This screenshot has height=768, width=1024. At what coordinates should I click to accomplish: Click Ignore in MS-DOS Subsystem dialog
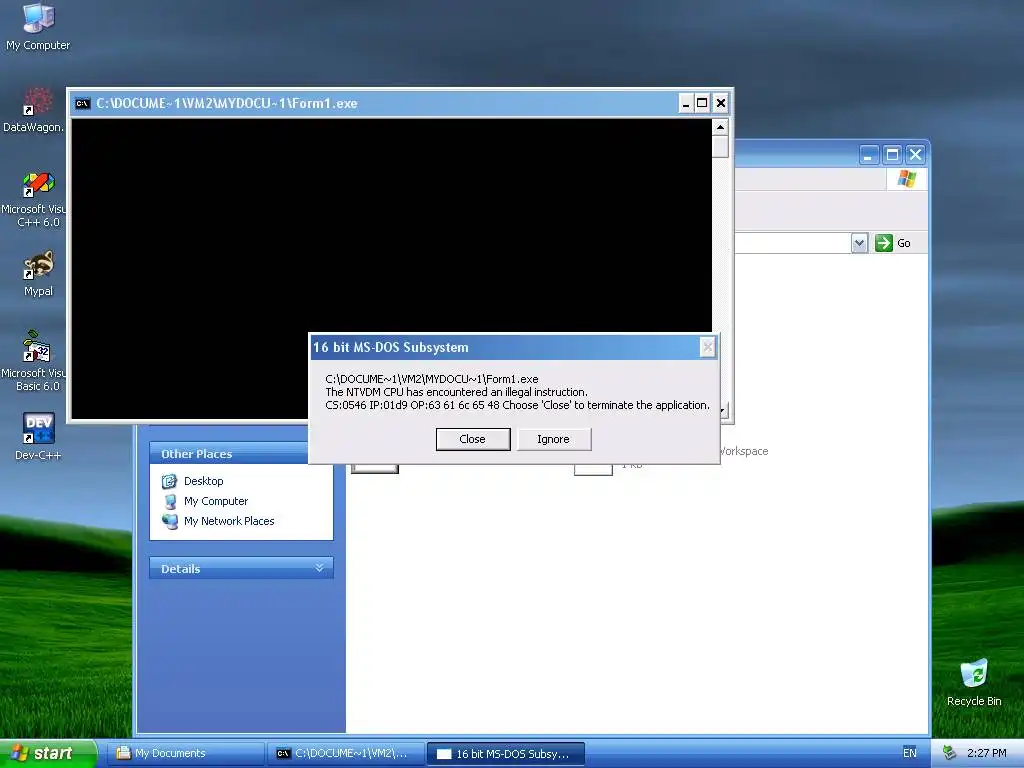pos(554,440)
